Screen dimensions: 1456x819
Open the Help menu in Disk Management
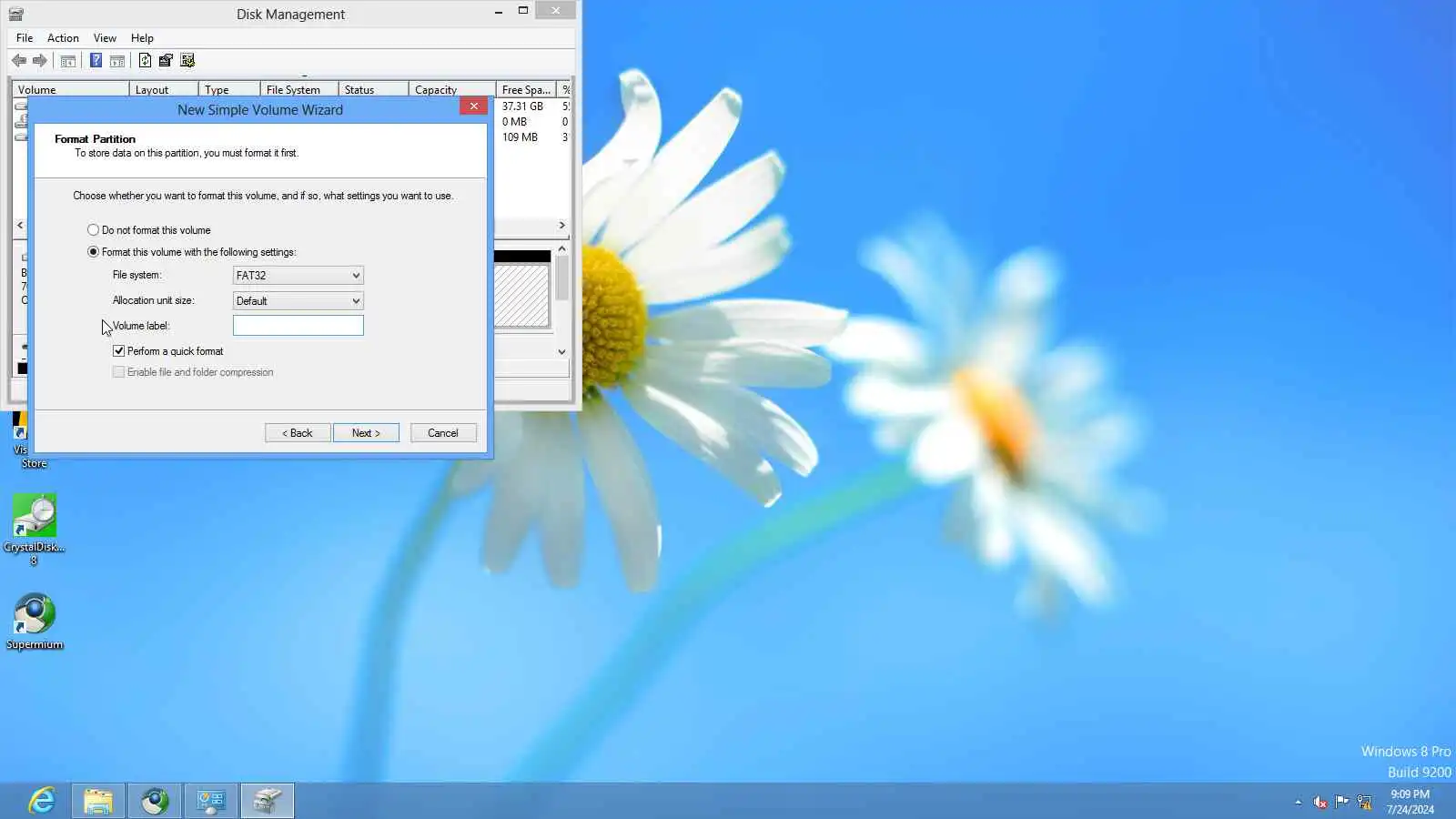click(142, 38)
